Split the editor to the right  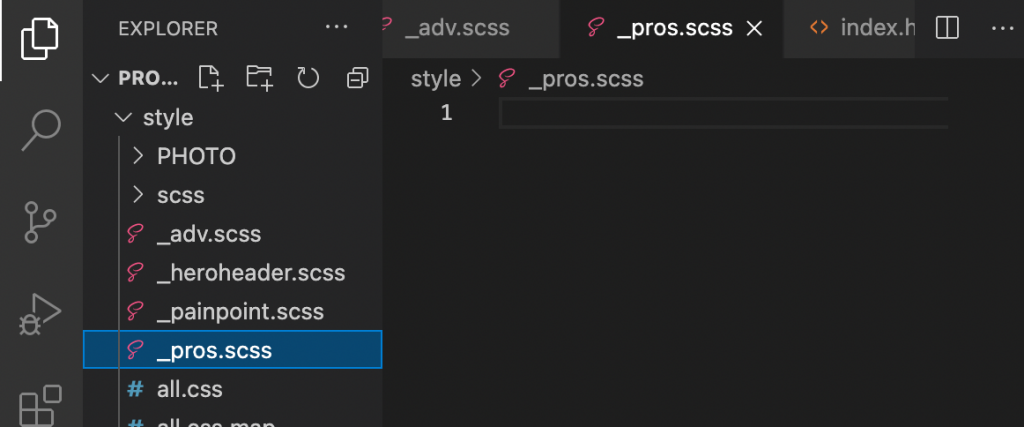946,28
